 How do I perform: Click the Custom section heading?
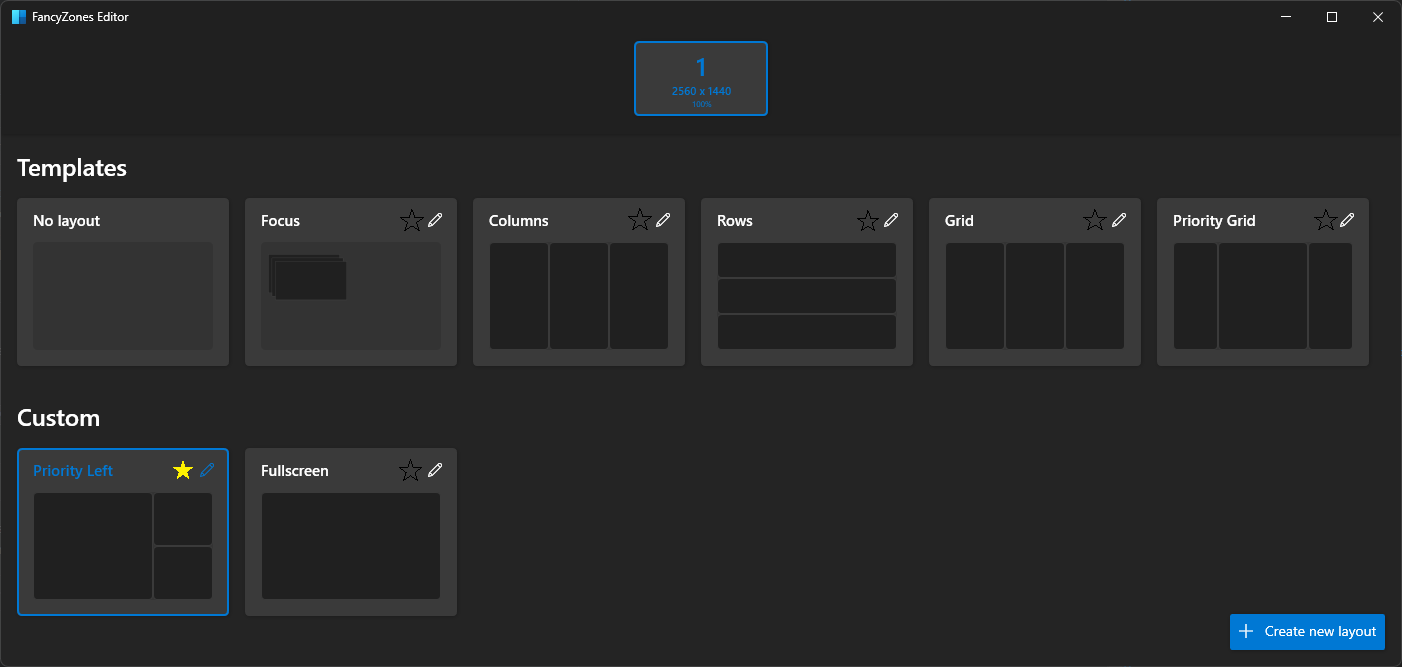(59, 418)
